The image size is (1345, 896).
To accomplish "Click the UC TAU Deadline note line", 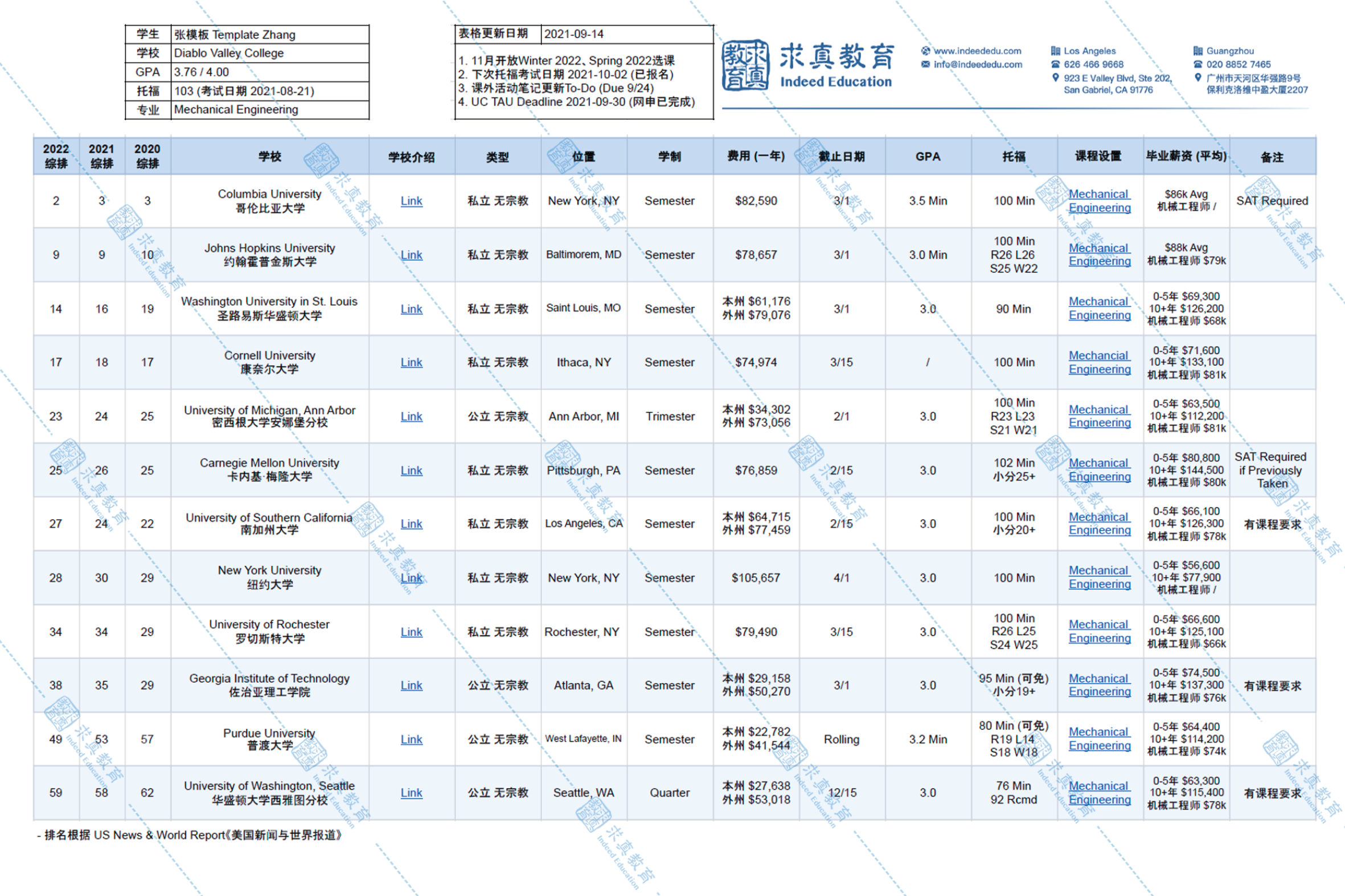I will click(x=576, y=102).
